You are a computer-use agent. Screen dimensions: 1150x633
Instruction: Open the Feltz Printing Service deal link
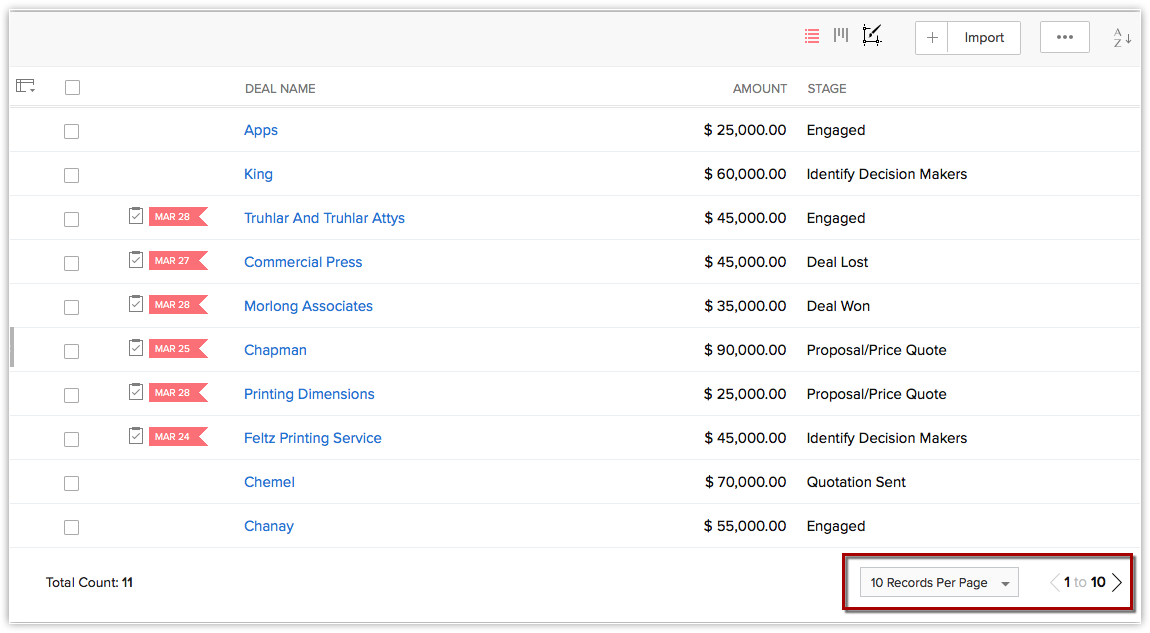[x=312, y=438]
